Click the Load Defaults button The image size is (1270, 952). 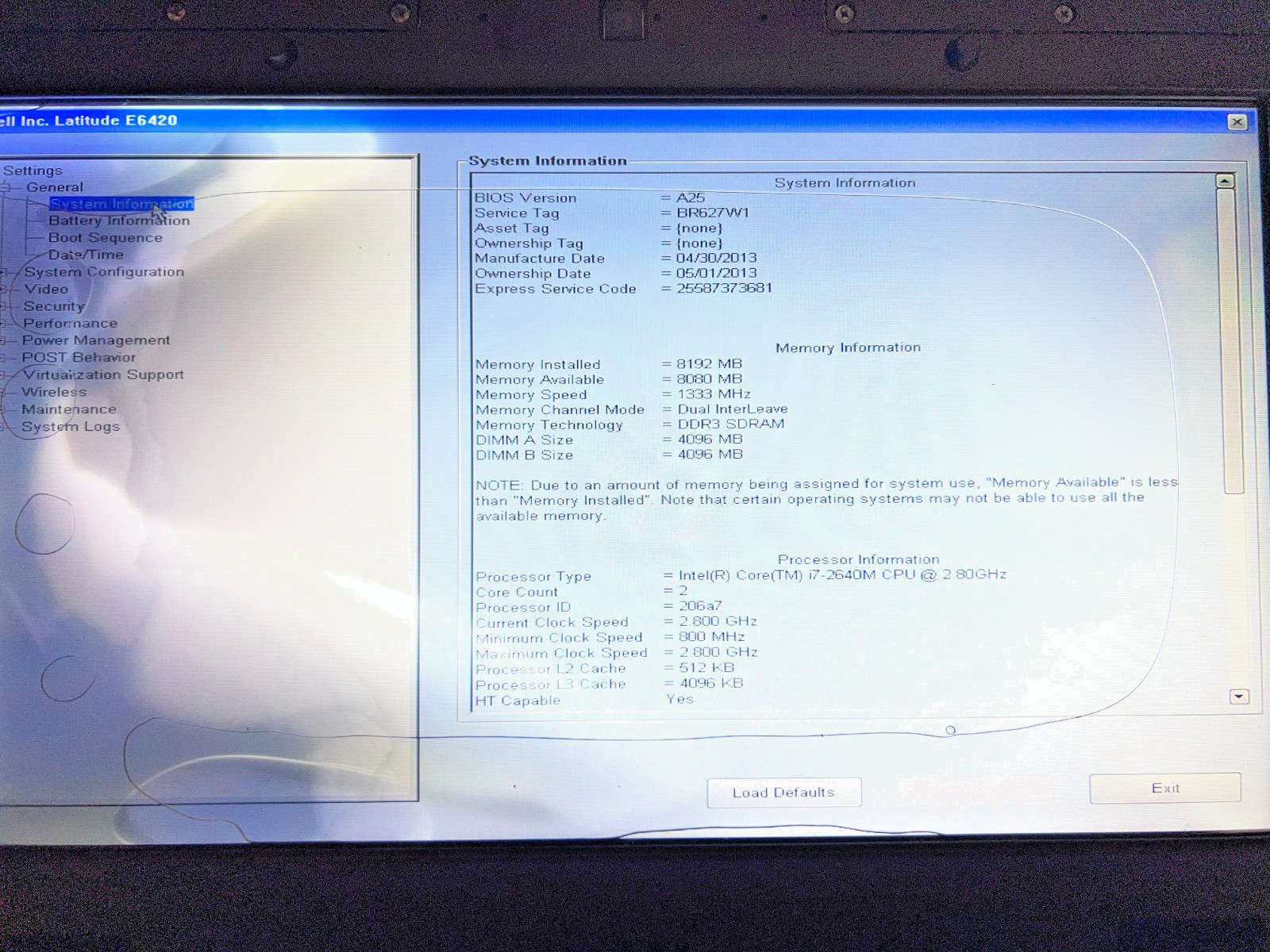tap(784, 793)
